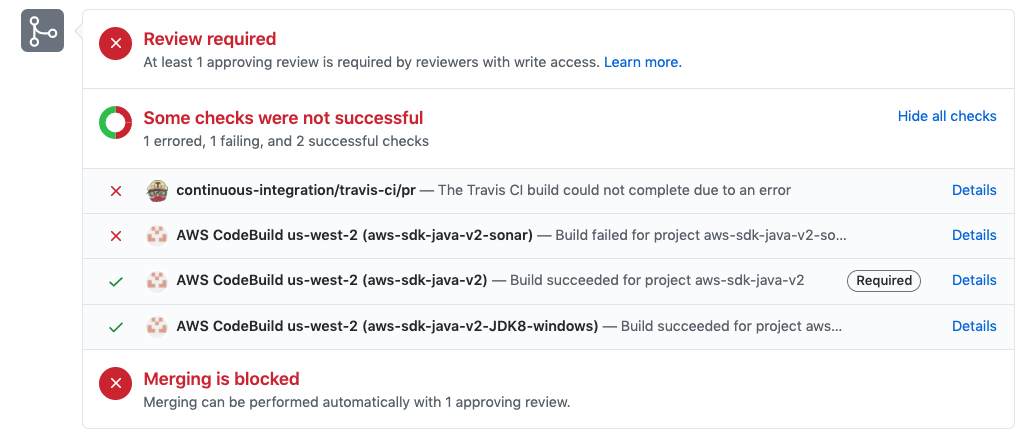Viewport: 1035px width, 441px height.
Task: Click the continuous-integration/travis-ci/pr check name
Action: tap(296, 190)
